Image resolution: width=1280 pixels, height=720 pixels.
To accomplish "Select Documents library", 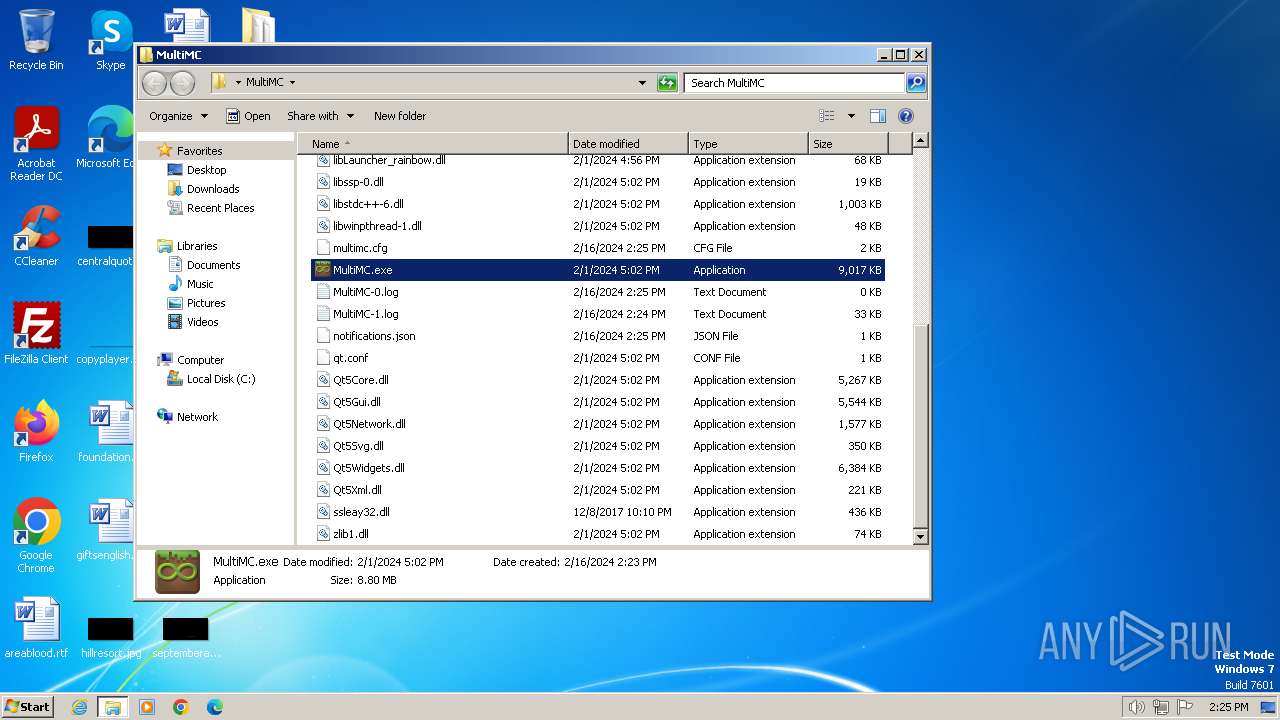I will pyautogui.click(x=213, y=265).
